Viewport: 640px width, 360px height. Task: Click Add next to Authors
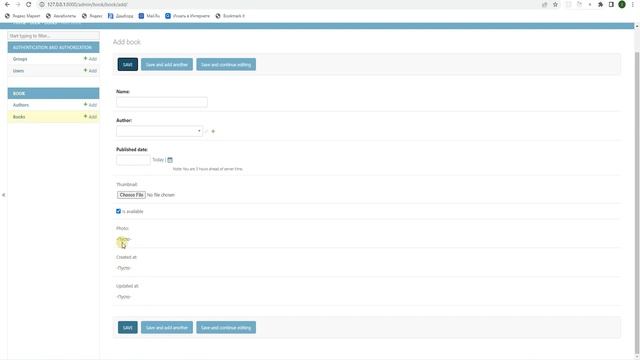pyautogui.click(x=91, y=105)
